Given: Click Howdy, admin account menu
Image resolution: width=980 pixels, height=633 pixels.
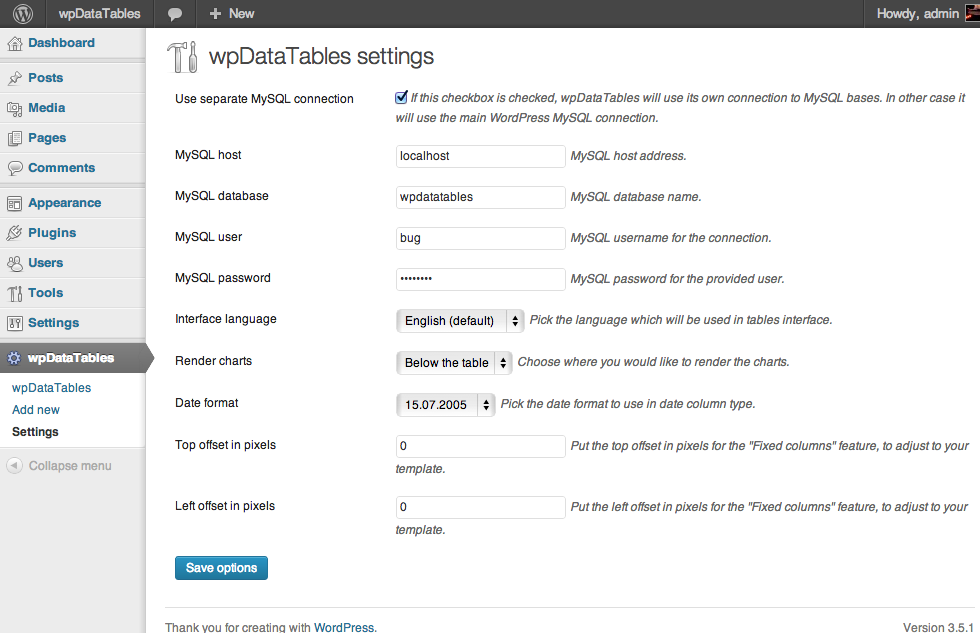Looking at the screenshot, I should 918,14.
